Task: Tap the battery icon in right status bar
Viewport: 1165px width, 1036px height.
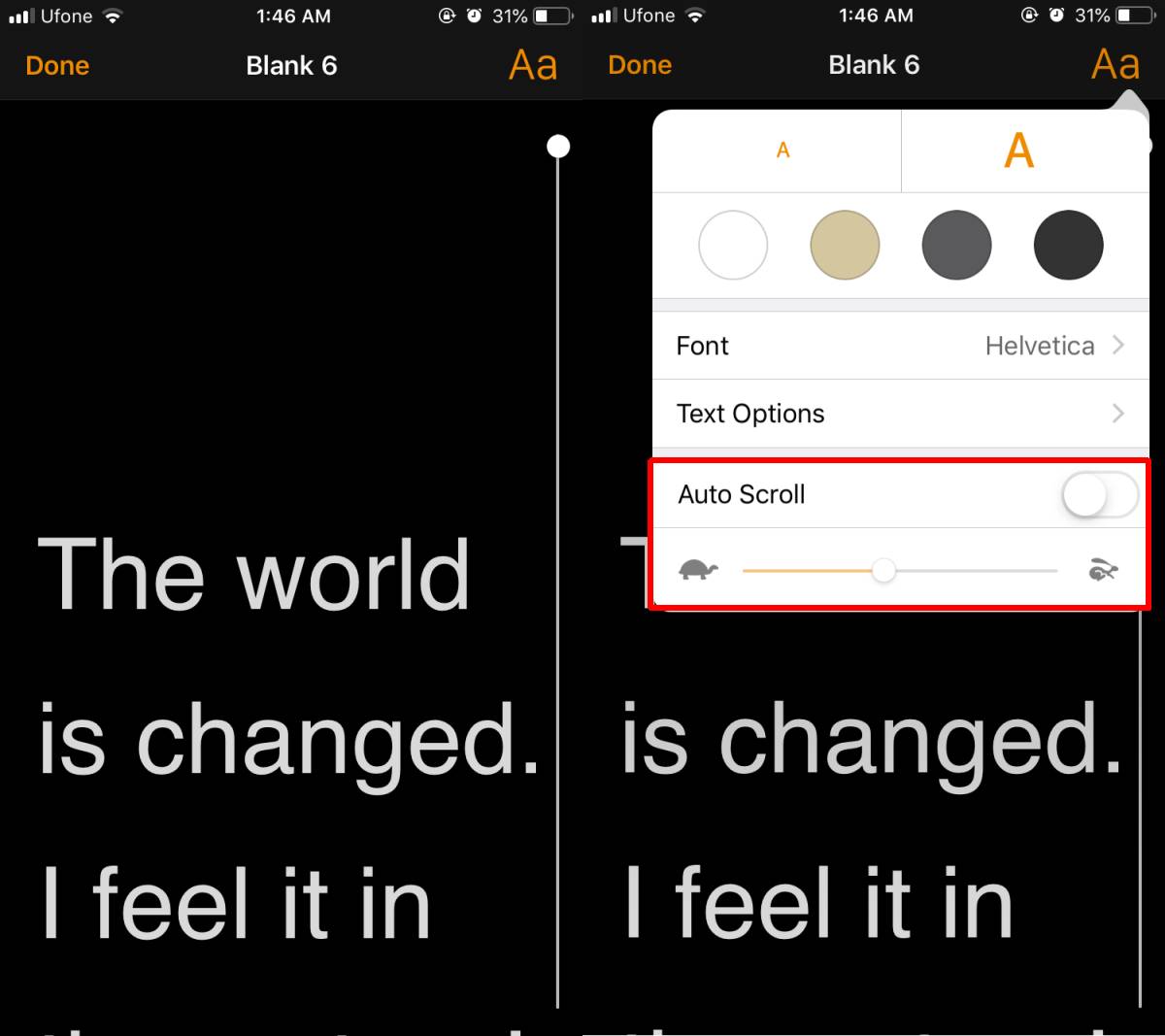Action: (1136, 17)
